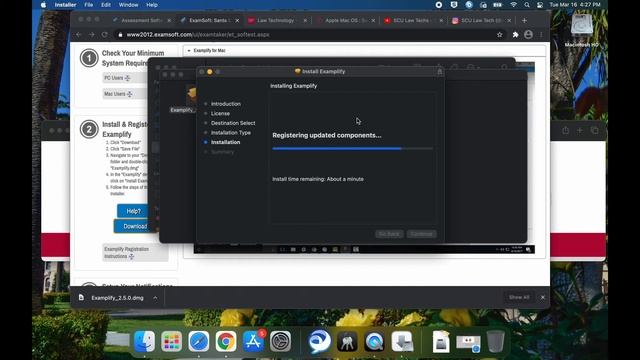Open Finder in the Dock
The width and height of the screenshot is (640, 360).
point(144,341)
